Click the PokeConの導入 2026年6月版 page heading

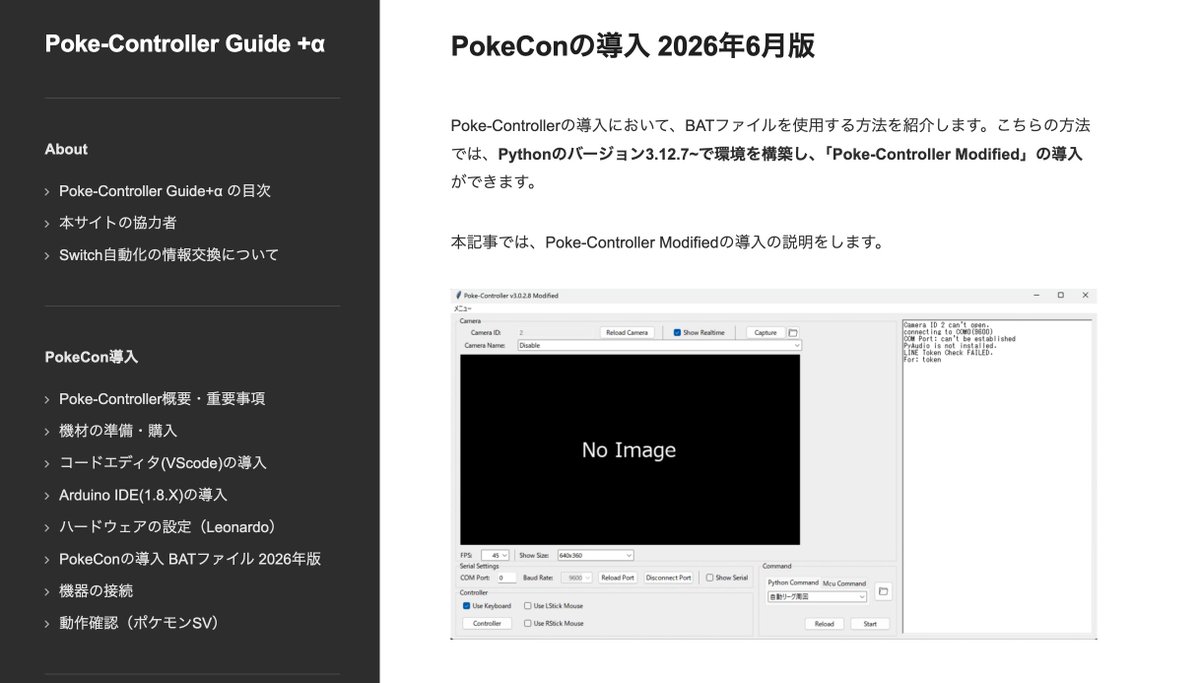tap(633, 46)
